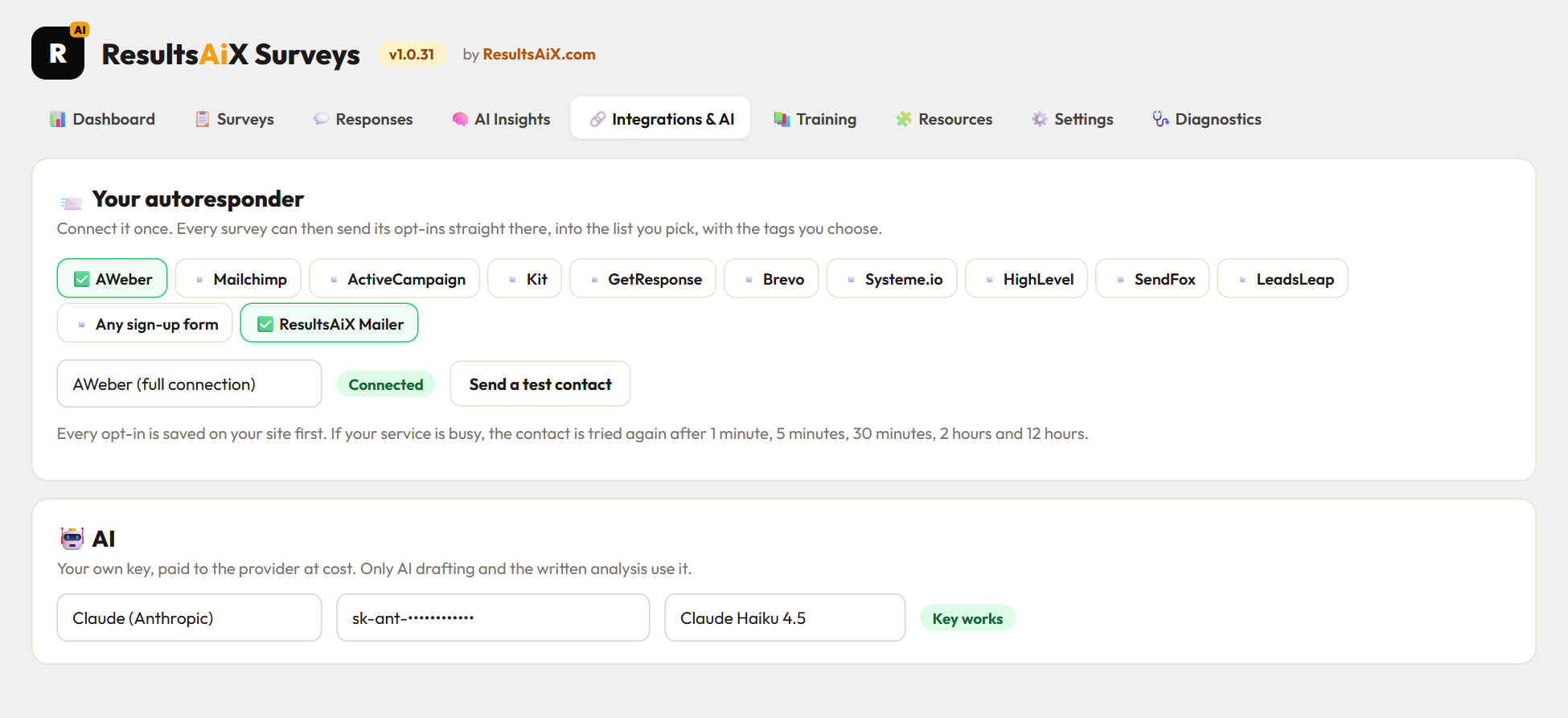Click Send a test contact button
The width and height of the screenshot is (1568, 718).
(x=540, y=384)
